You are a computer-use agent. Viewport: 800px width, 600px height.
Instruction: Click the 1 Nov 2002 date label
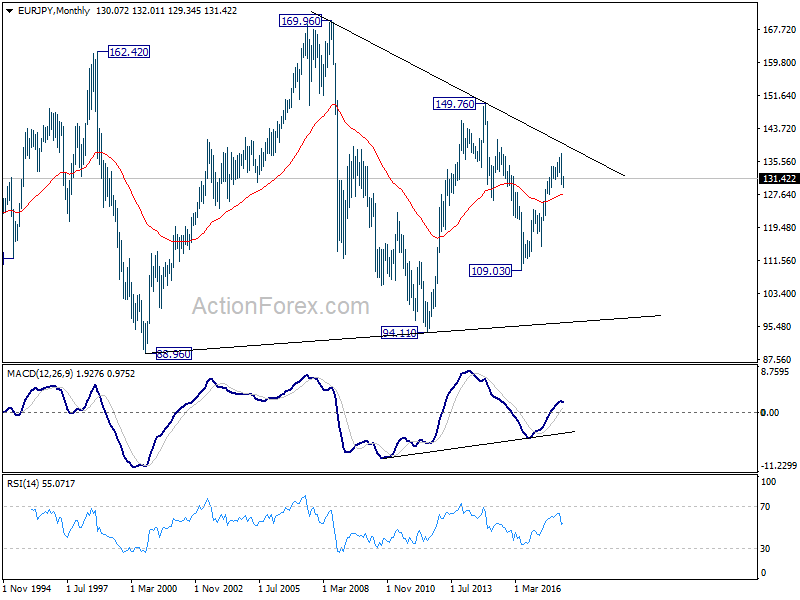pos(218,588)
